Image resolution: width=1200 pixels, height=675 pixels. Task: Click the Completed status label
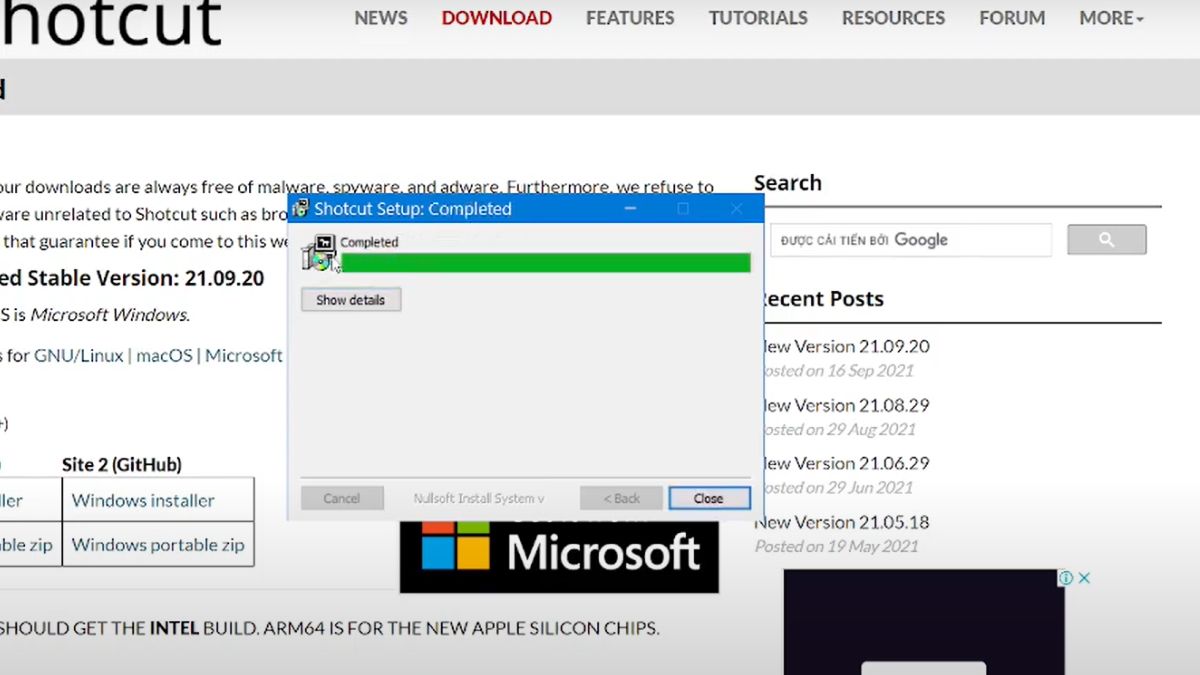(369, 242)
